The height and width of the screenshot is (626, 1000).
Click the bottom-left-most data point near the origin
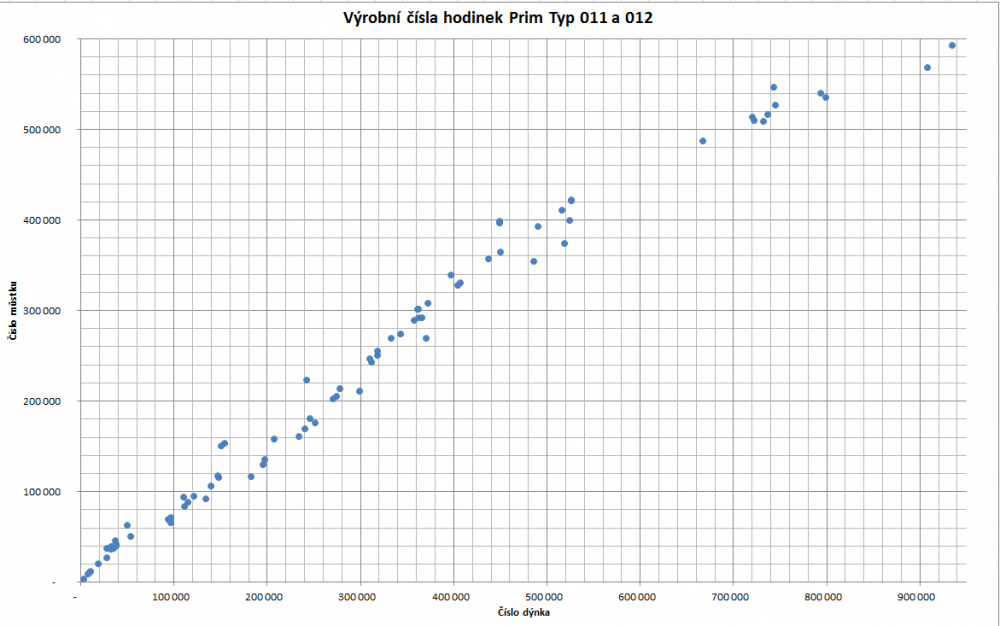(x=83, y=578)
